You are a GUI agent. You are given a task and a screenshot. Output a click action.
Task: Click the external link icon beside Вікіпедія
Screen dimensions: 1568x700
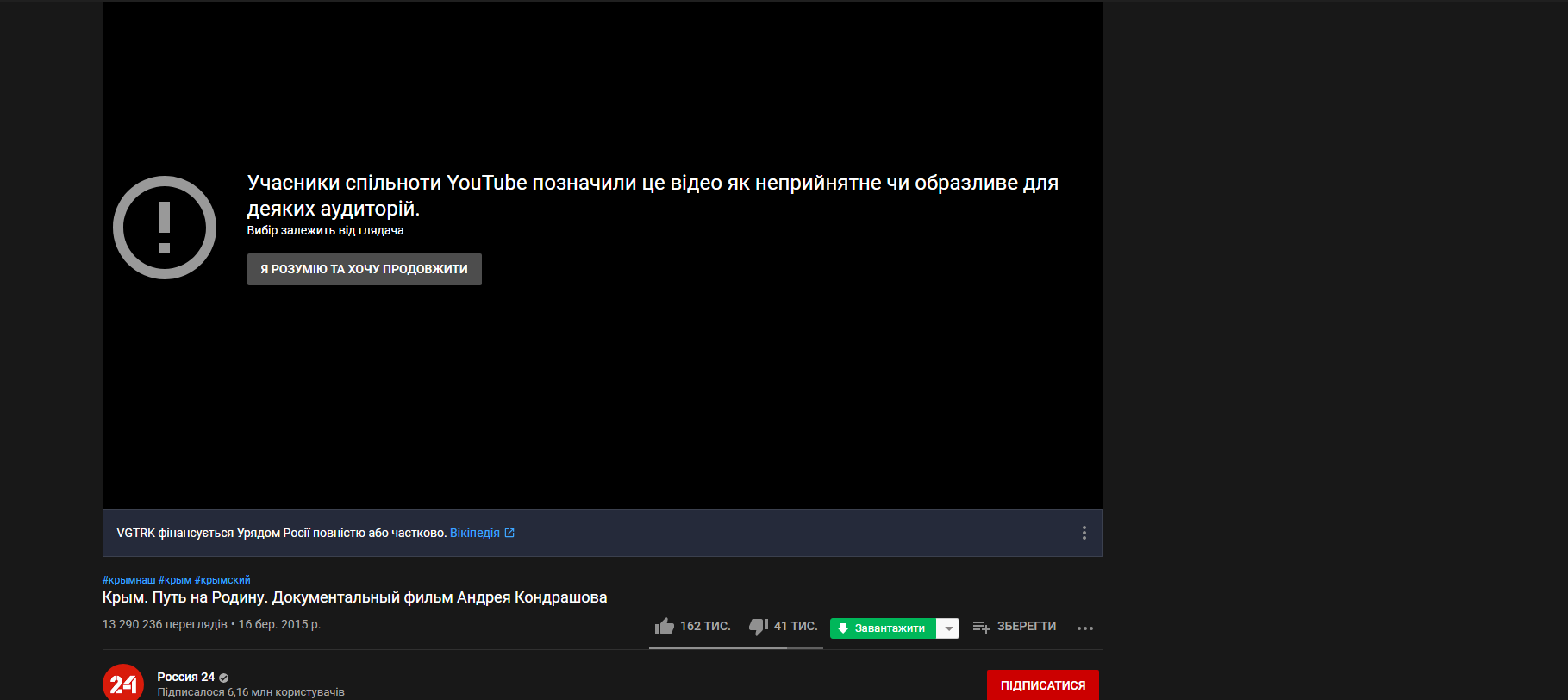pyautogui.click(x=509, y=533)
